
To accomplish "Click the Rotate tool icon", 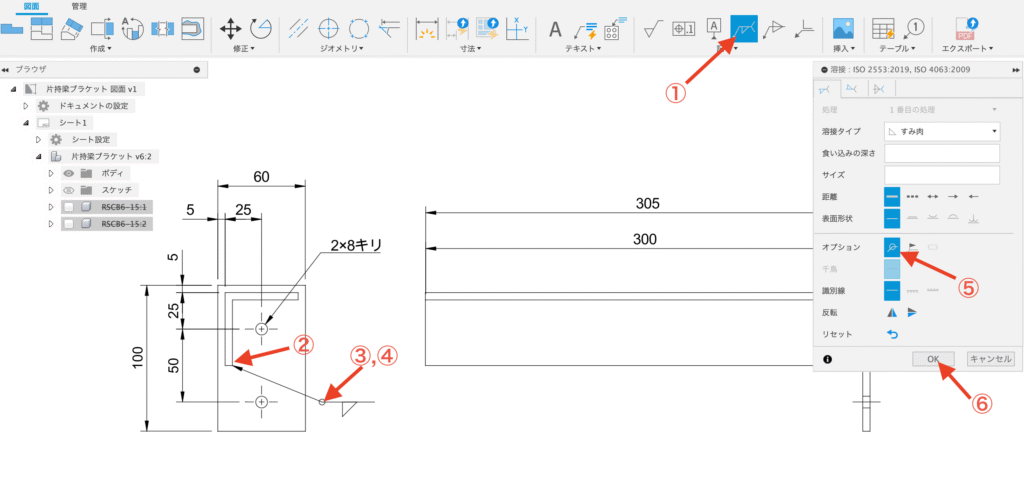I will [261, 29].
